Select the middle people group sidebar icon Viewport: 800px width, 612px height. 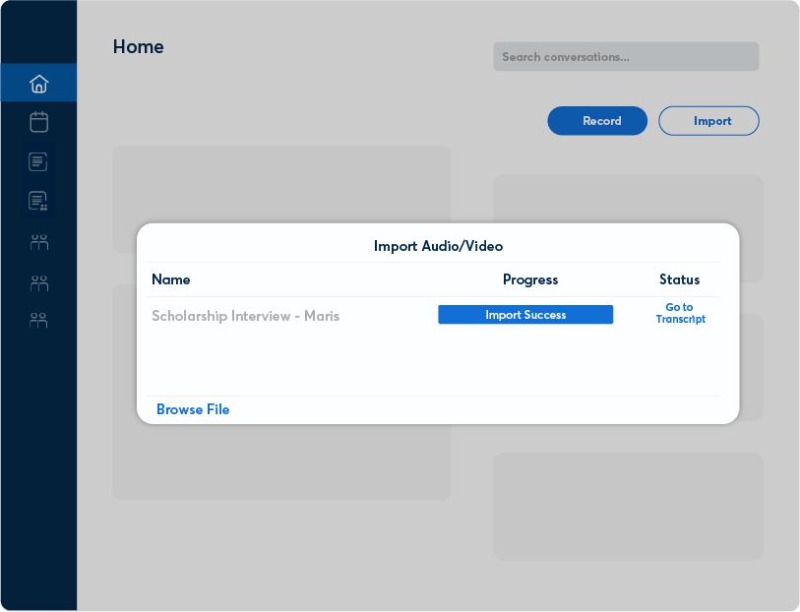click(x=39, y=282)
